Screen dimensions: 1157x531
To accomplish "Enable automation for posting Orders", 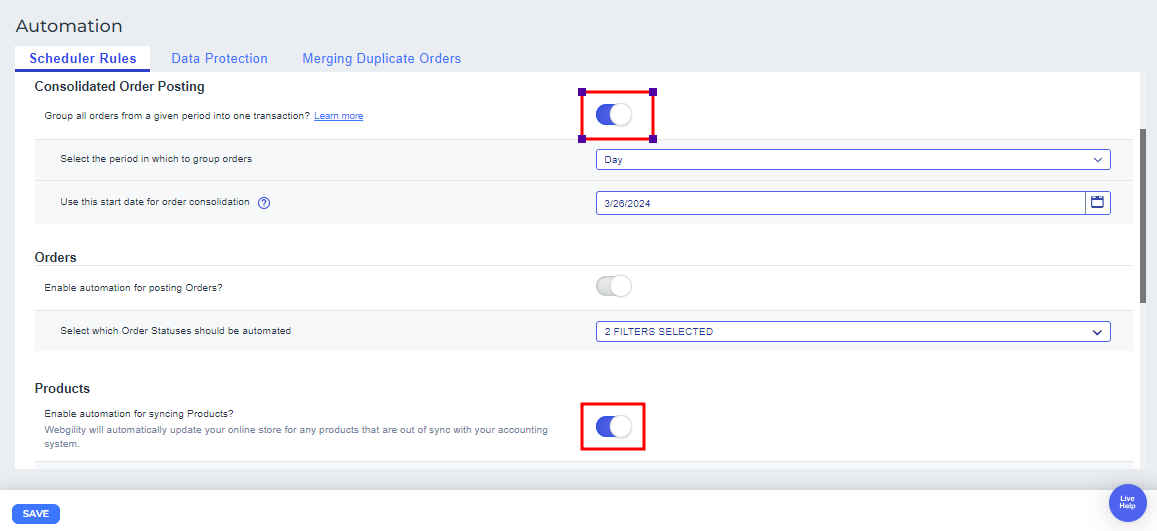I will pos(614,287).
